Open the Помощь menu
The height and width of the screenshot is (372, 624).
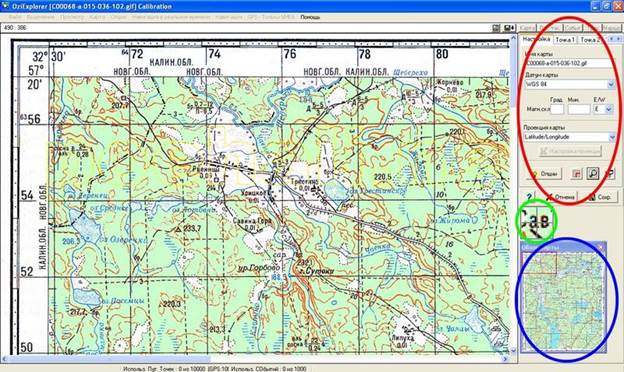click(x=310, y=17)
